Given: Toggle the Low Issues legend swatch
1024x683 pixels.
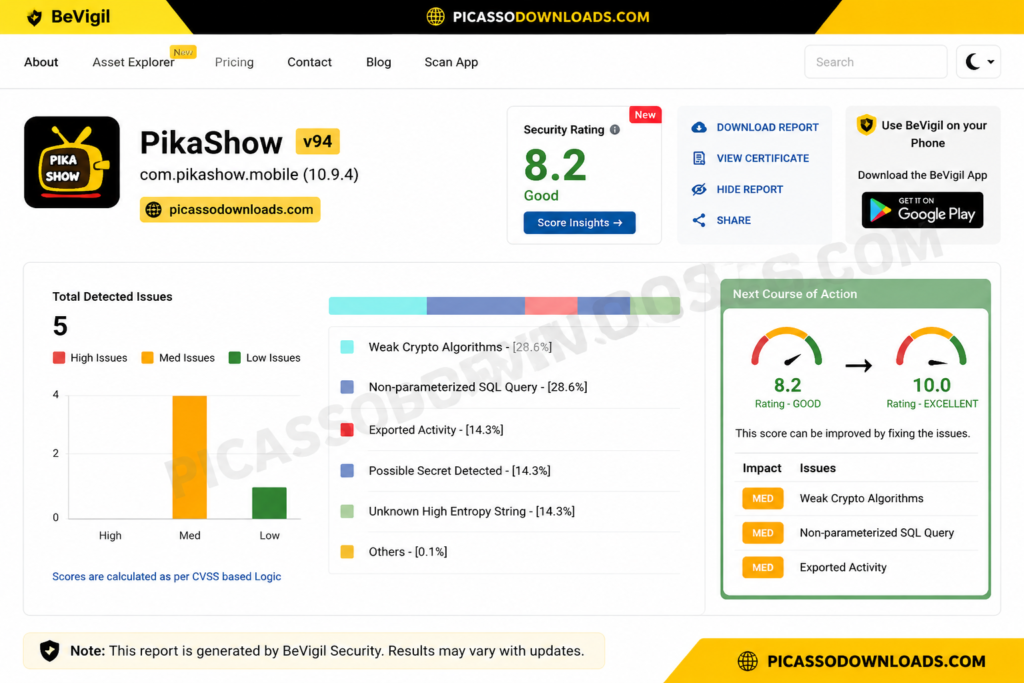Looking at the screenshot, I should tap(234, 357).
